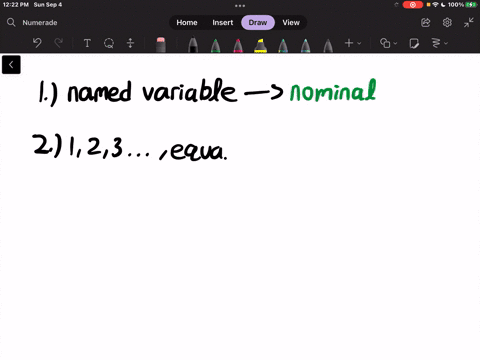Undo the last ink stroke
Screen dimensions: 480x360
coord(37,43)
